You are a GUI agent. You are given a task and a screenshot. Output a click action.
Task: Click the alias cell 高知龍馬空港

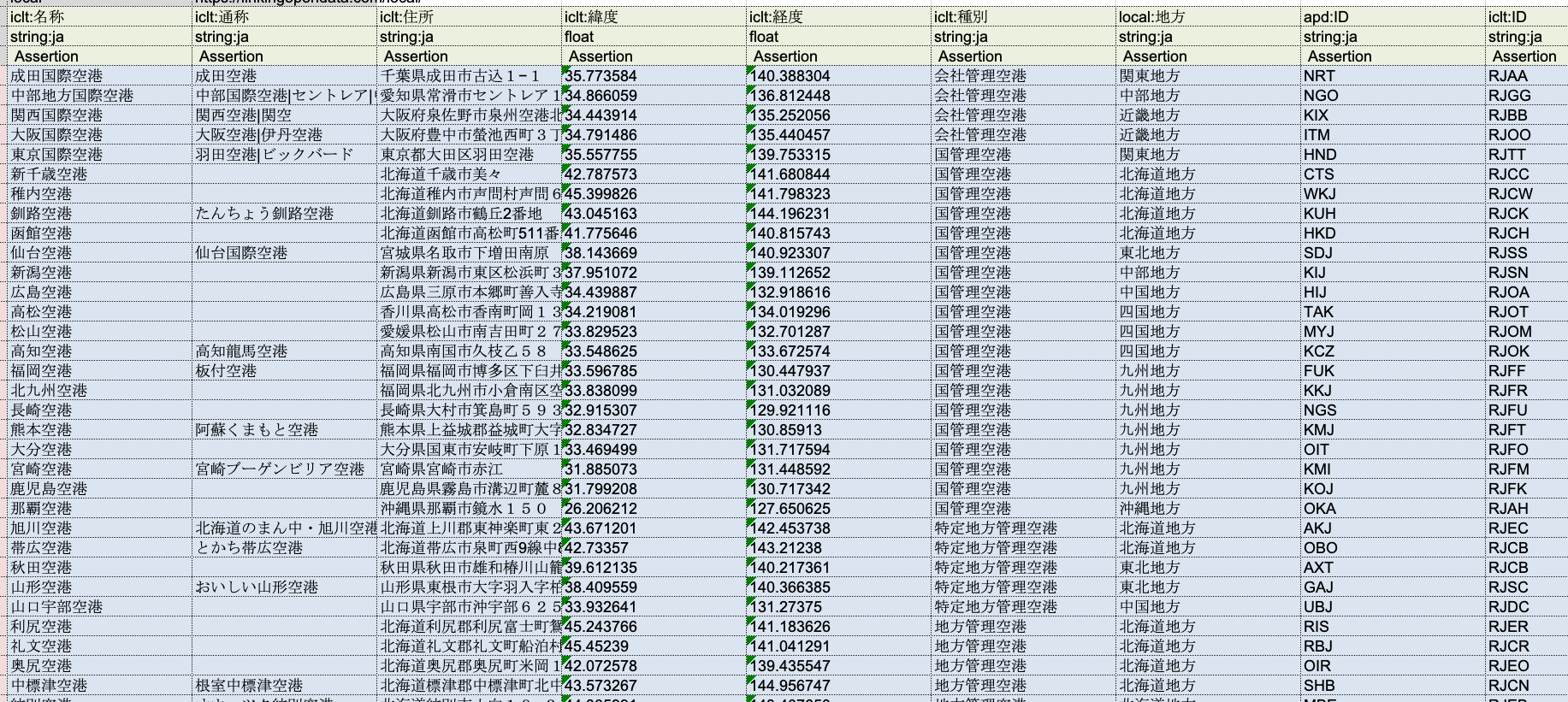(x=285, y=351)
